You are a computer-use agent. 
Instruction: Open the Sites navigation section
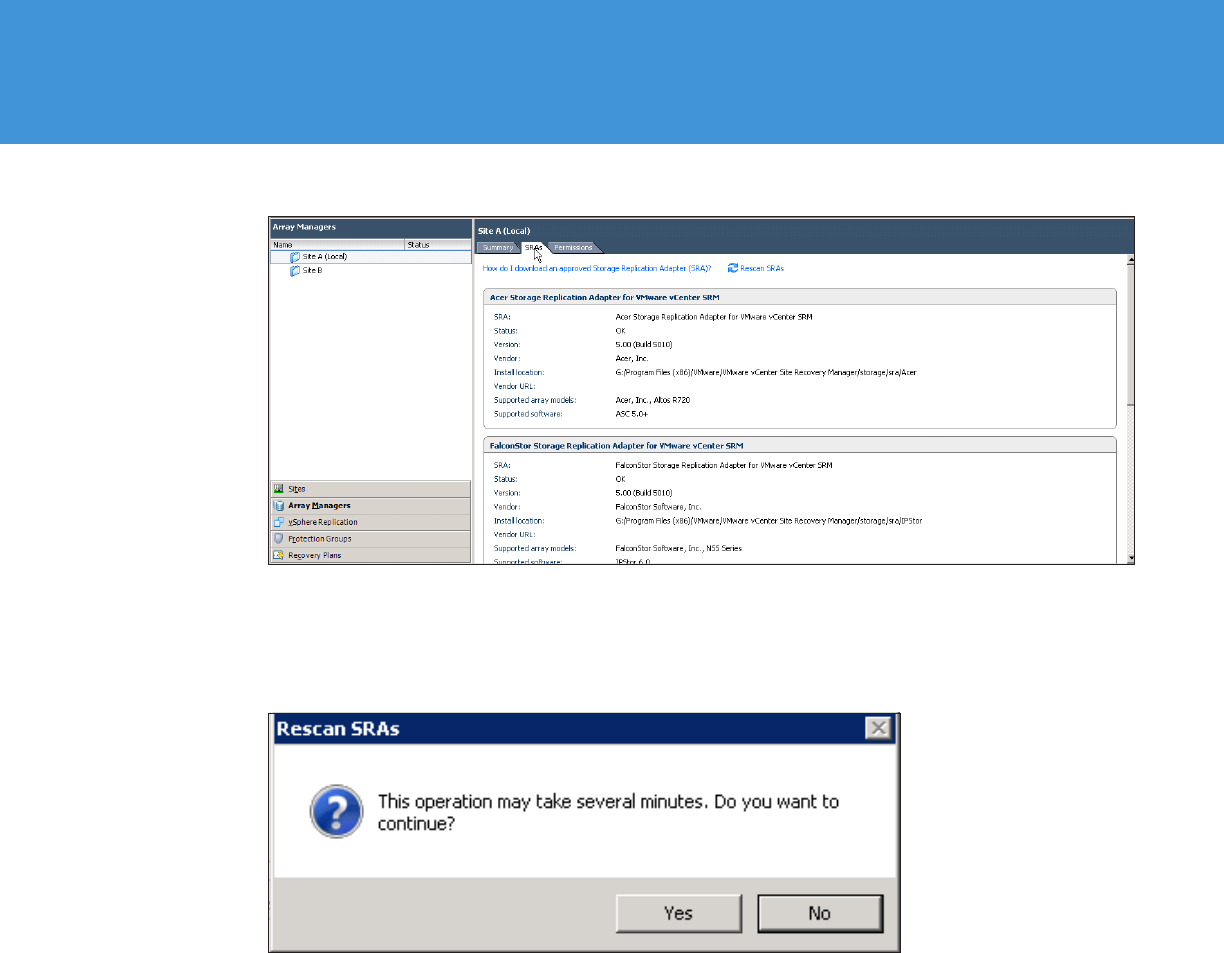[370, 488]
